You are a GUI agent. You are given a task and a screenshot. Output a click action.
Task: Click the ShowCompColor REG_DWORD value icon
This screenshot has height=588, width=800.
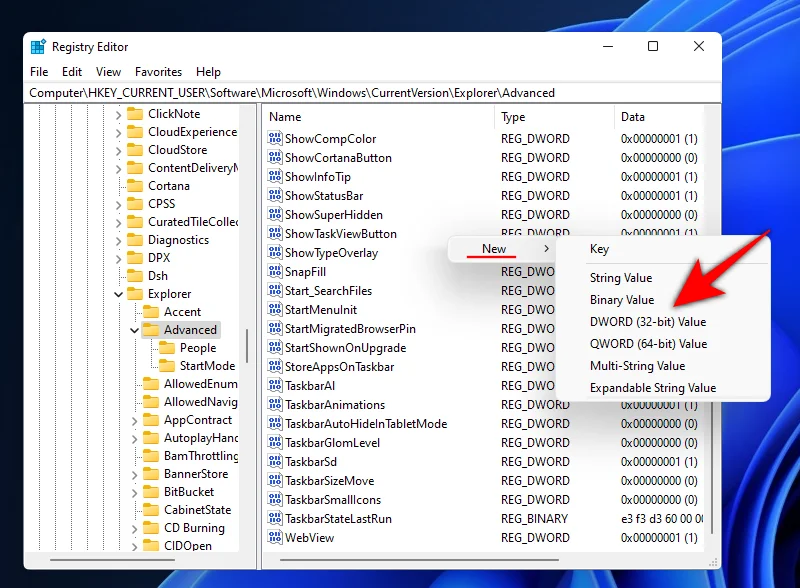pyautogui.click(x=276, y=139)
